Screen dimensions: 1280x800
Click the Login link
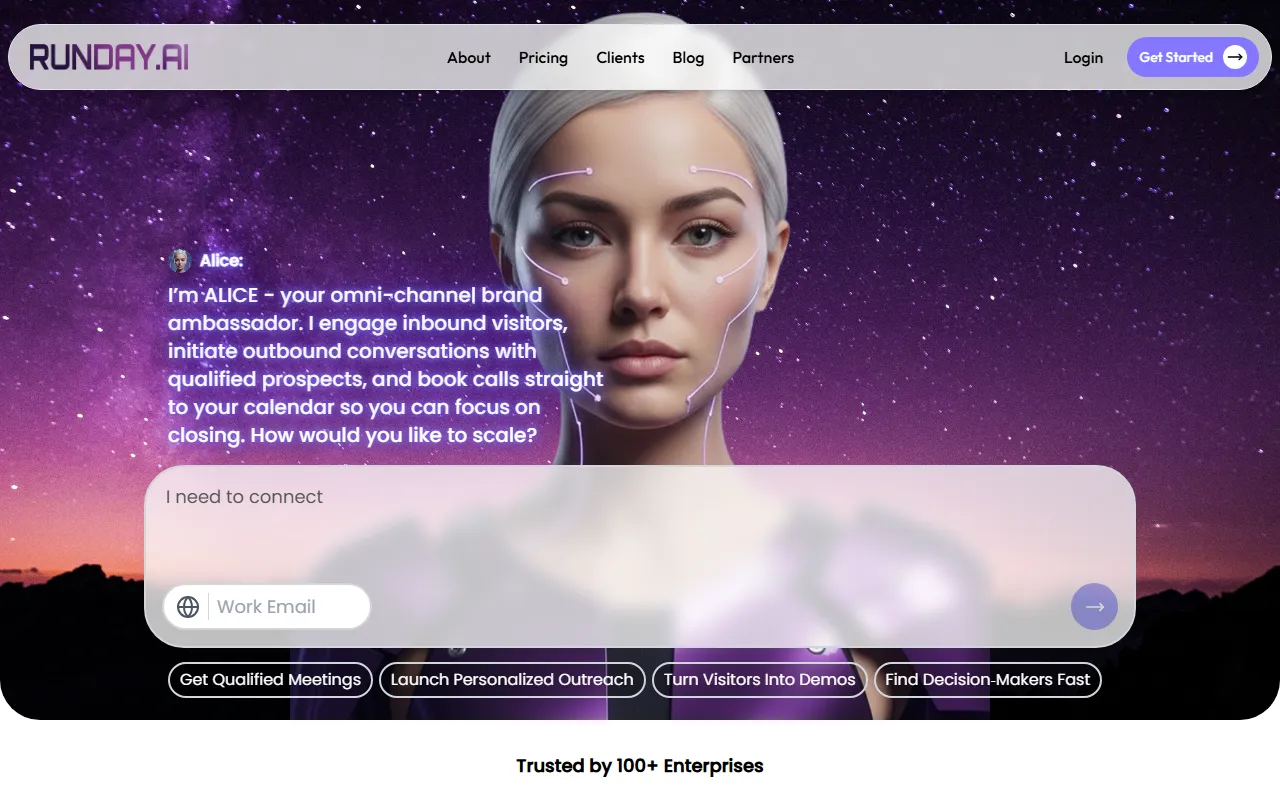point(1083,58)
